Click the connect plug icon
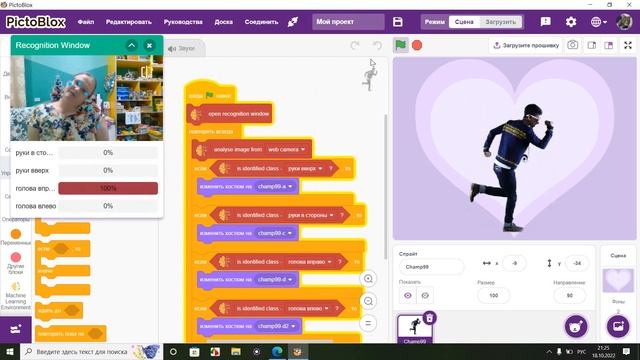Viewport: 640px width, 360px height. [293, 22]
